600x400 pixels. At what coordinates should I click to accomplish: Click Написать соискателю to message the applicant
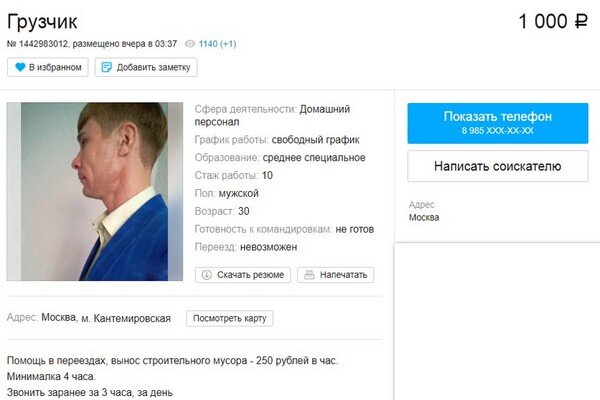pyautogui.click(x=497, y=166)
